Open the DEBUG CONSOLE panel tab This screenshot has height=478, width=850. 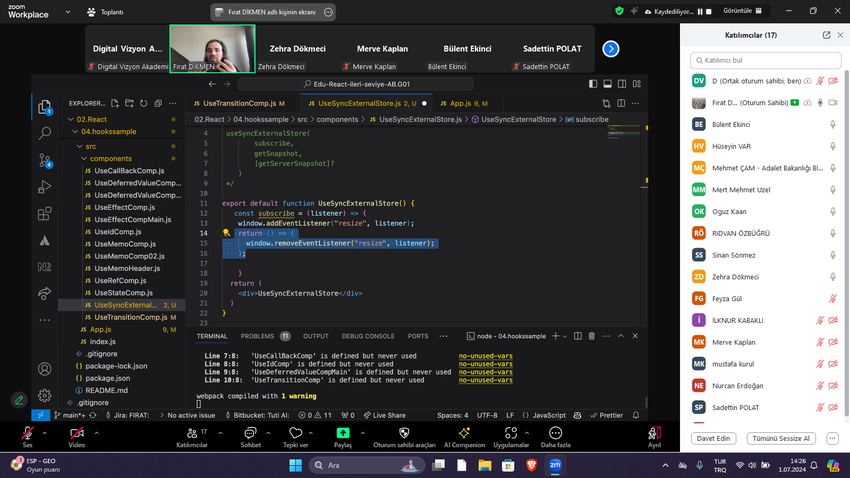pyautogui.click(x=368, y=336)
